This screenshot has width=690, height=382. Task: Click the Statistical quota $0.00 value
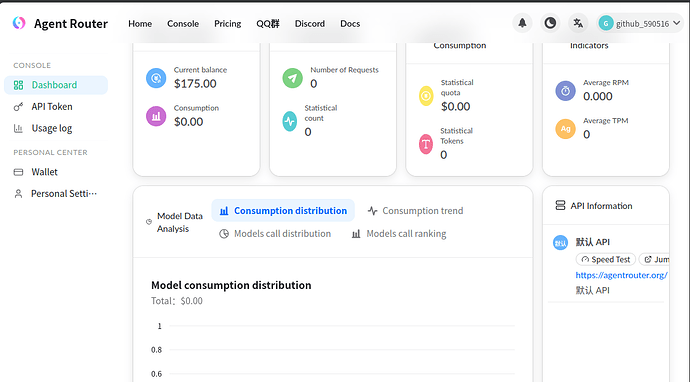[x=455, y=107]
